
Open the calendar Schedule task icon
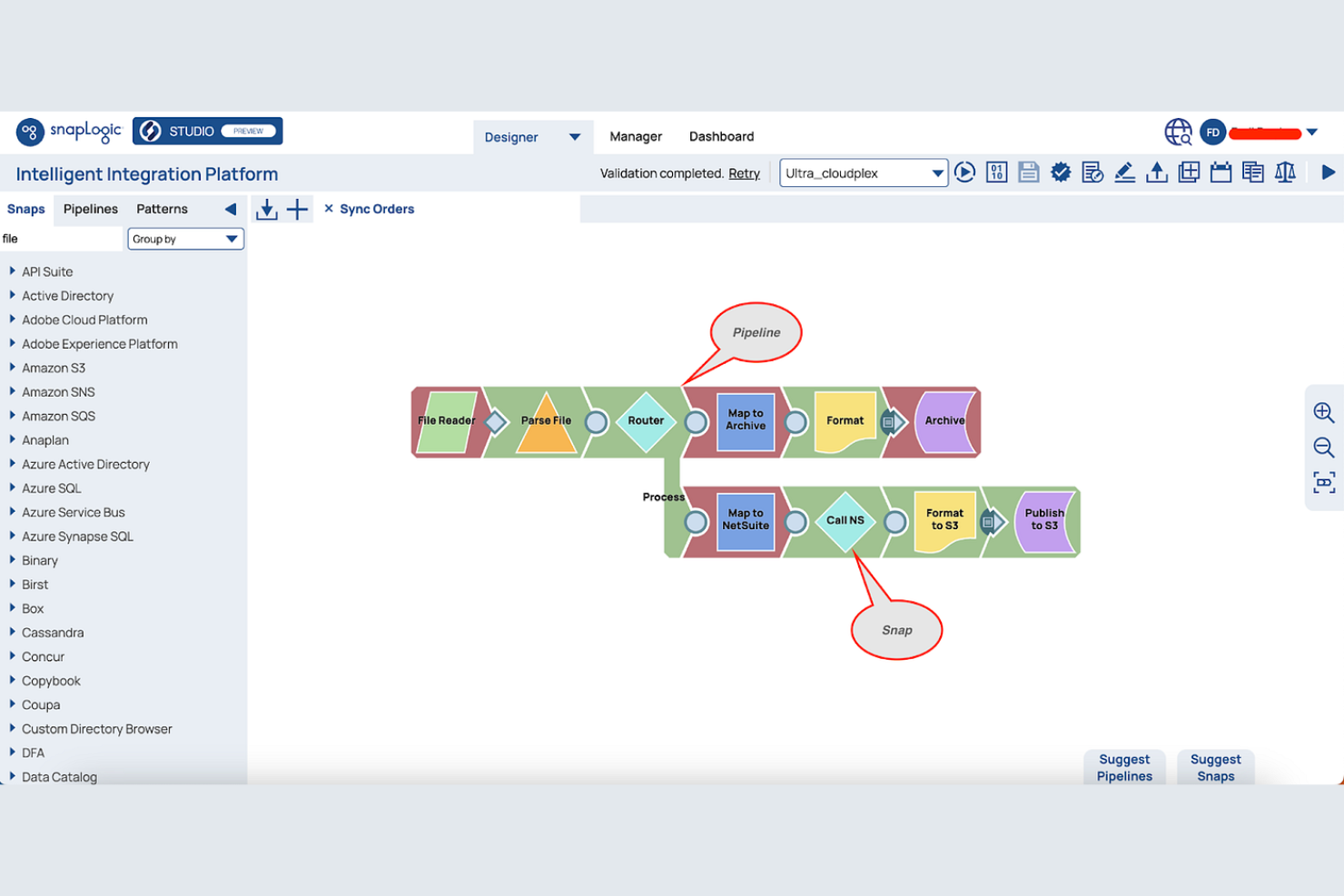tap(1220, 172)
